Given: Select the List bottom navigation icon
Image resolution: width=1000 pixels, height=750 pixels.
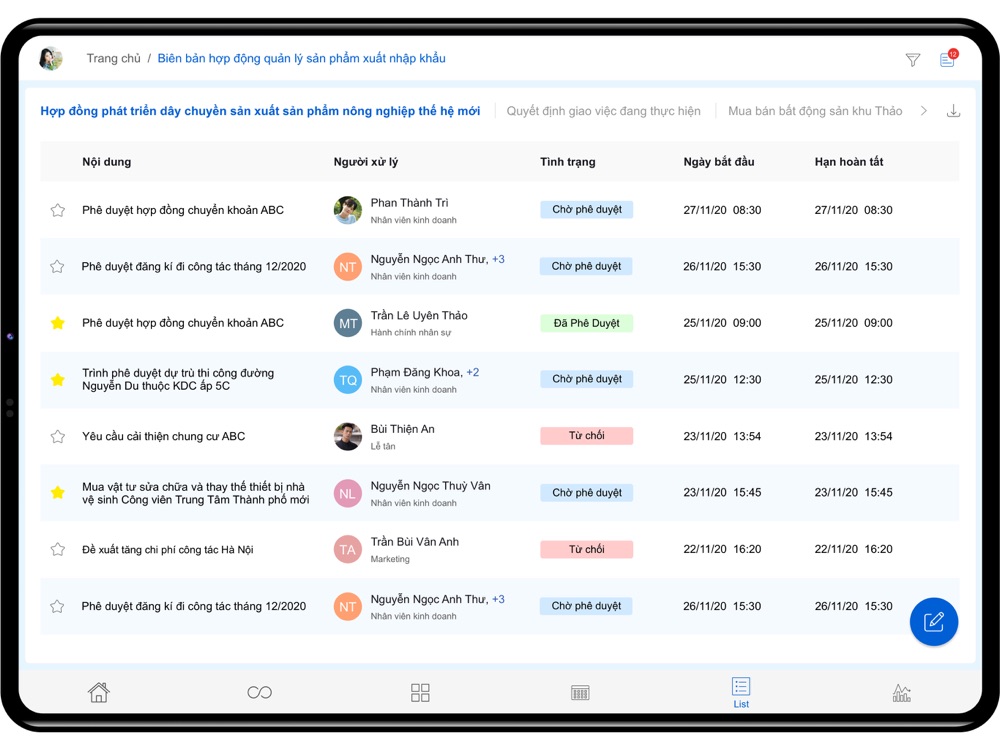Looking at the screenshot, I should pyautogui.click(x=741, y=693).
